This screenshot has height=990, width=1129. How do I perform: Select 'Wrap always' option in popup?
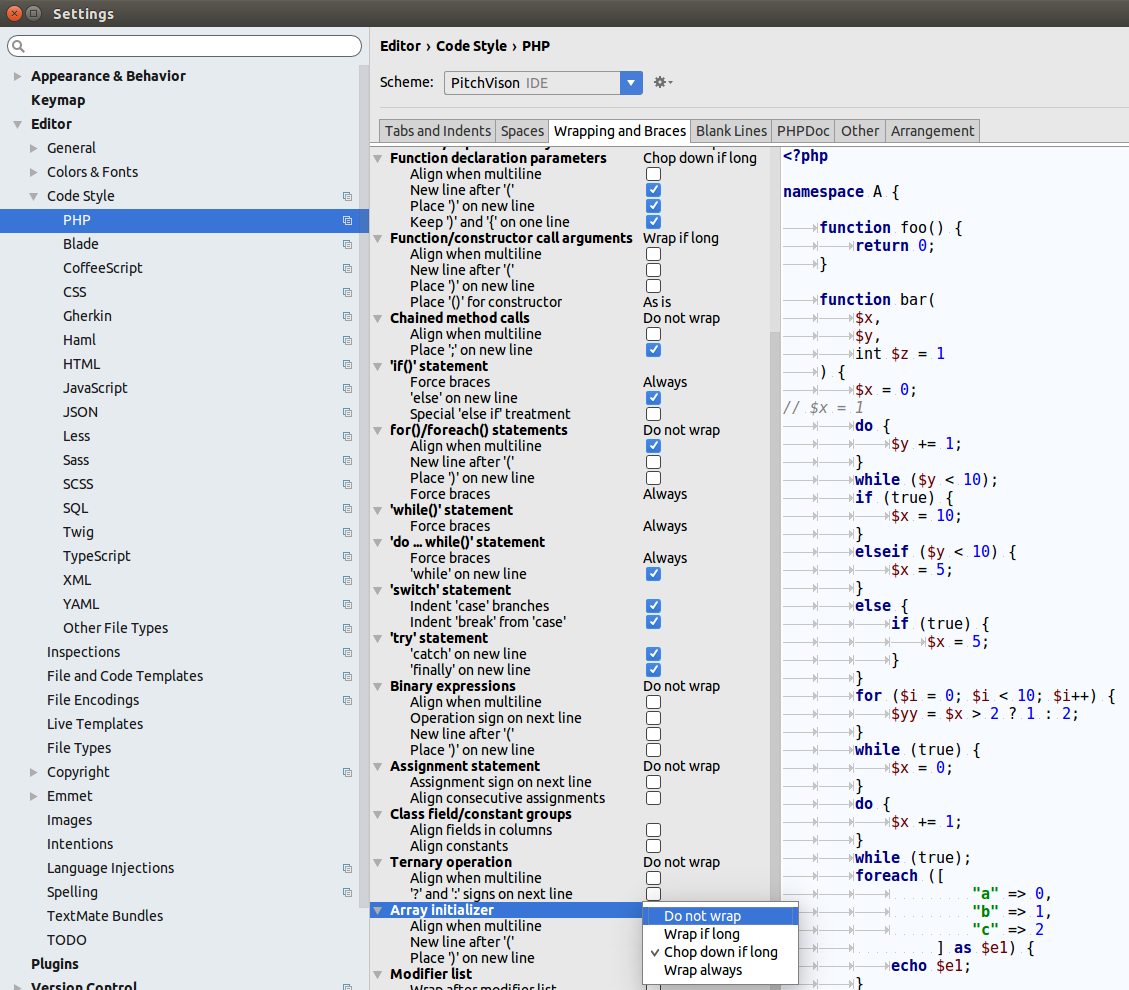(x=703, y=970)
